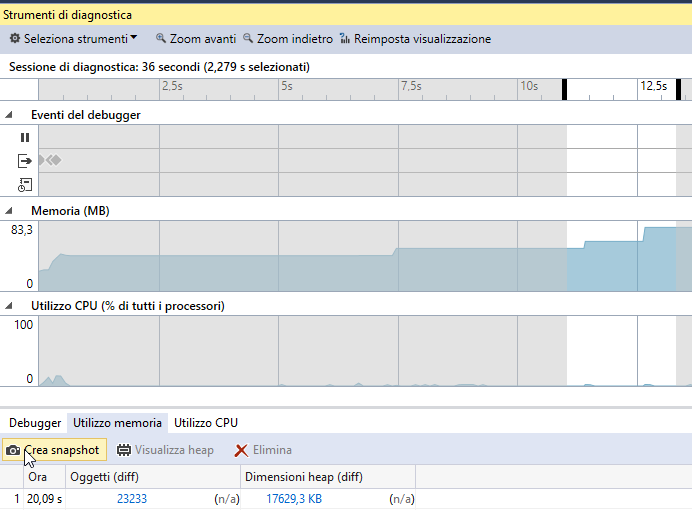692x510 pixels.
Task: Open the 17629,3 KB heap size link
Action: pos(294,499)
